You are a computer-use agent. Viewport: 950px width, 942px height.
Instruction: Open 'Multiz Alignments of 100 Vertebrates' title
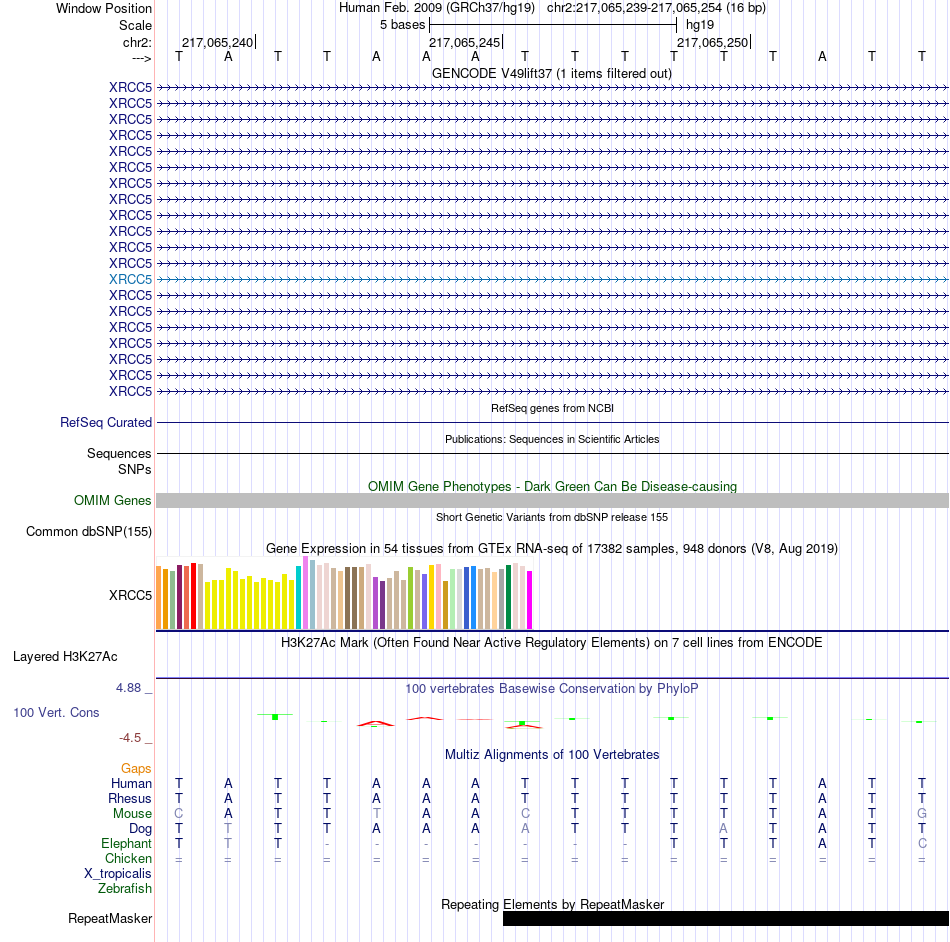(552, 755)
